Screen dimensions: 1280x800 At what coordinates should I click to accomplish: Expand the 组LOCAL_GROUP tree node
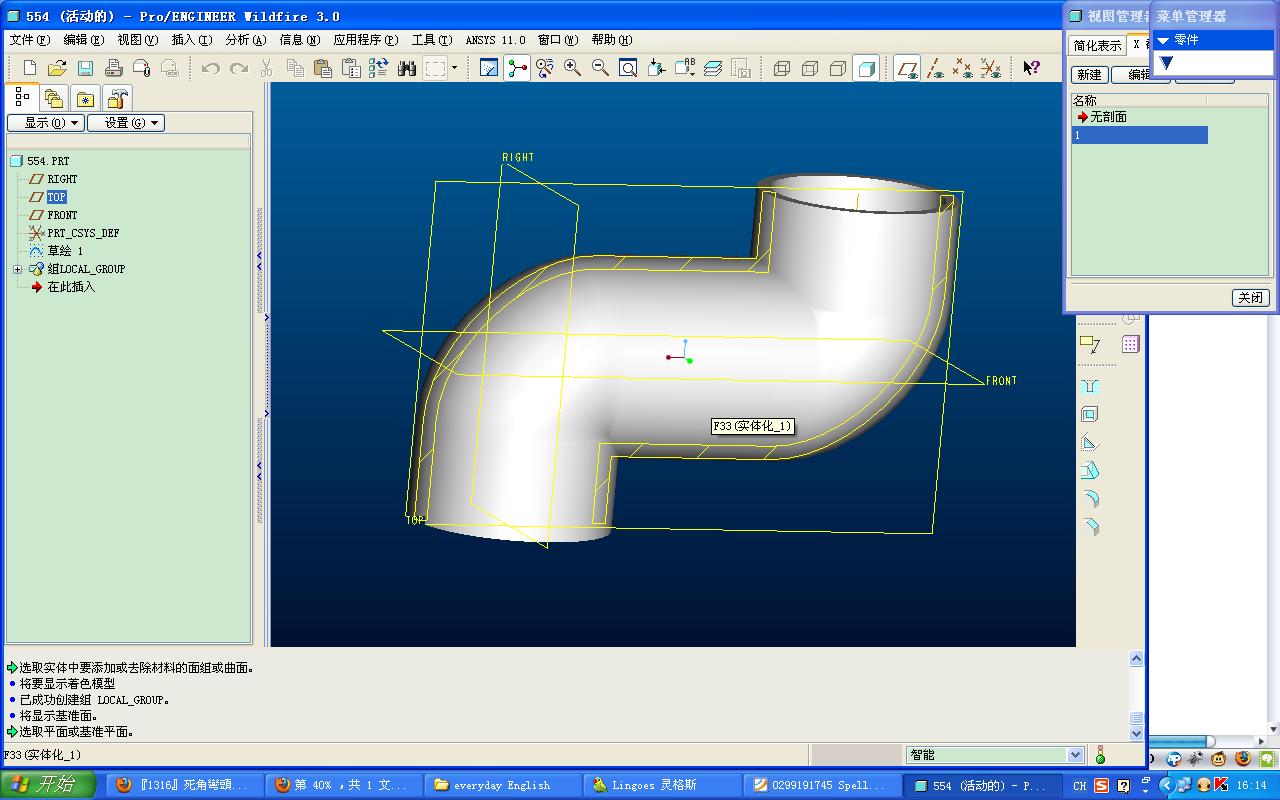click(x=17, y=269)
